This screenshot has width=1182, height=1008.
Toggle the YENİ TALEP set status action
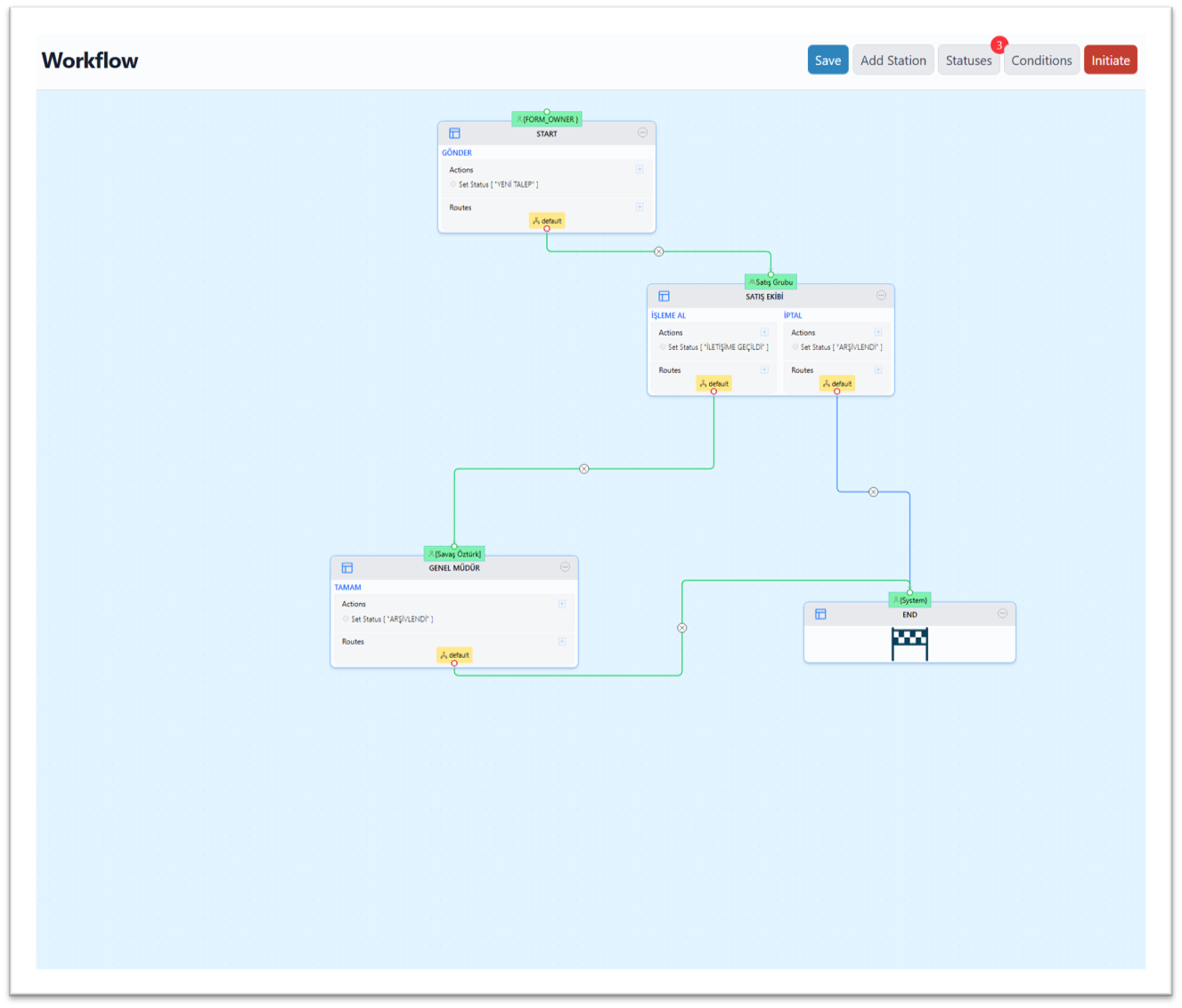tap(453, 184)
